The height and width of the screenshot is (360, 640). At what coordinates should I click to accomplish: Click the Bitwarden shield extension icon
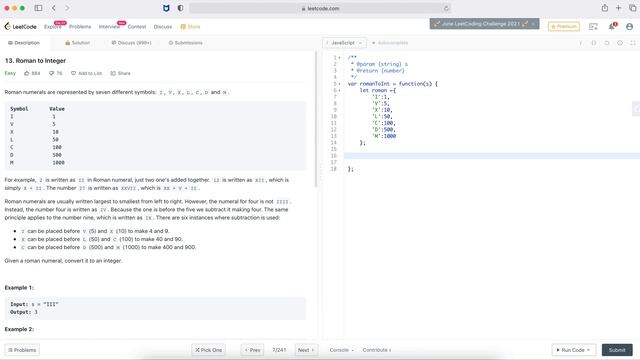point(166,8)
